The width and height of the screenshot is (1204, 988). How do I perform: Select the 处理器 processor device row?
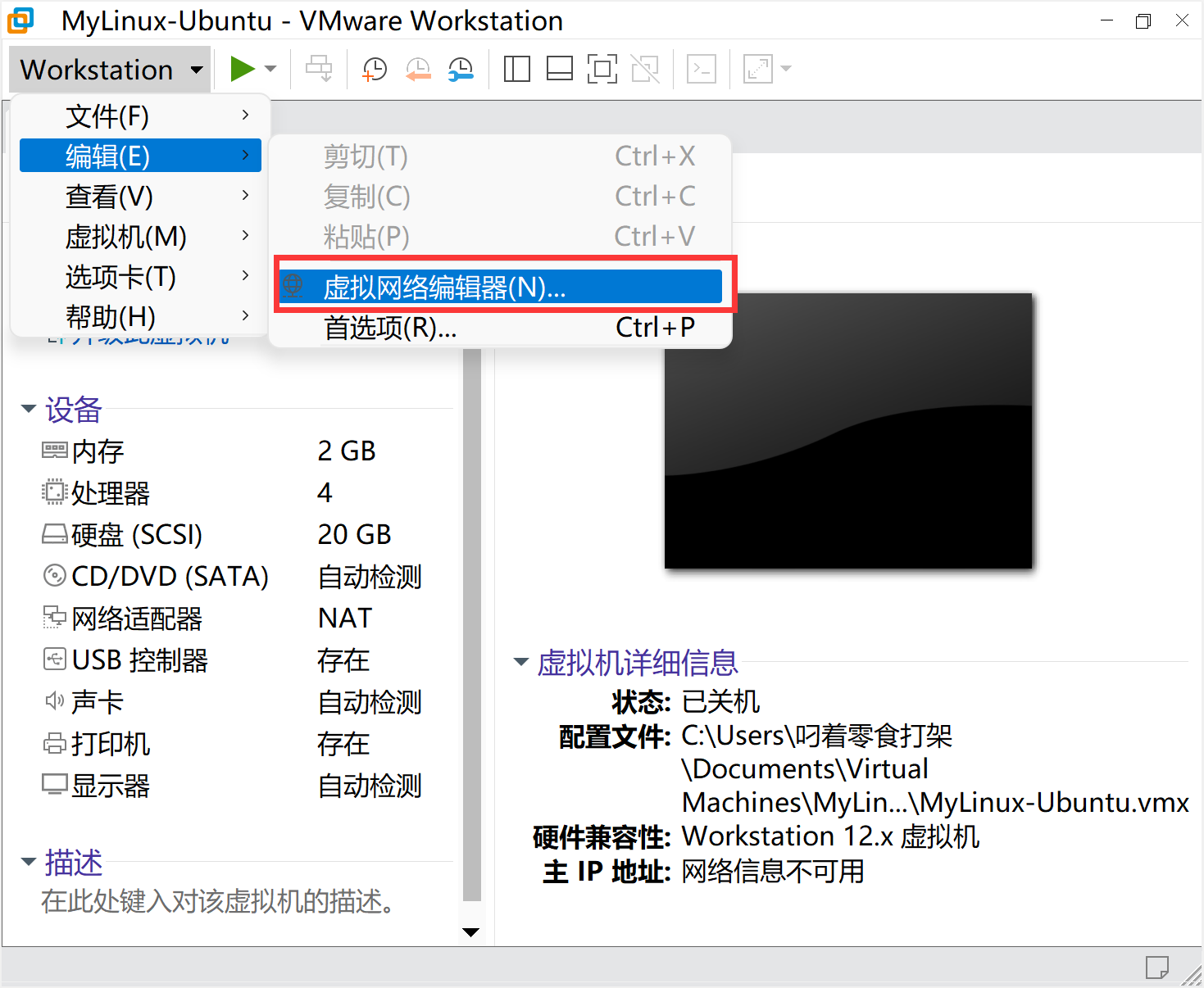pyautogui.click(x=246, y=492)
